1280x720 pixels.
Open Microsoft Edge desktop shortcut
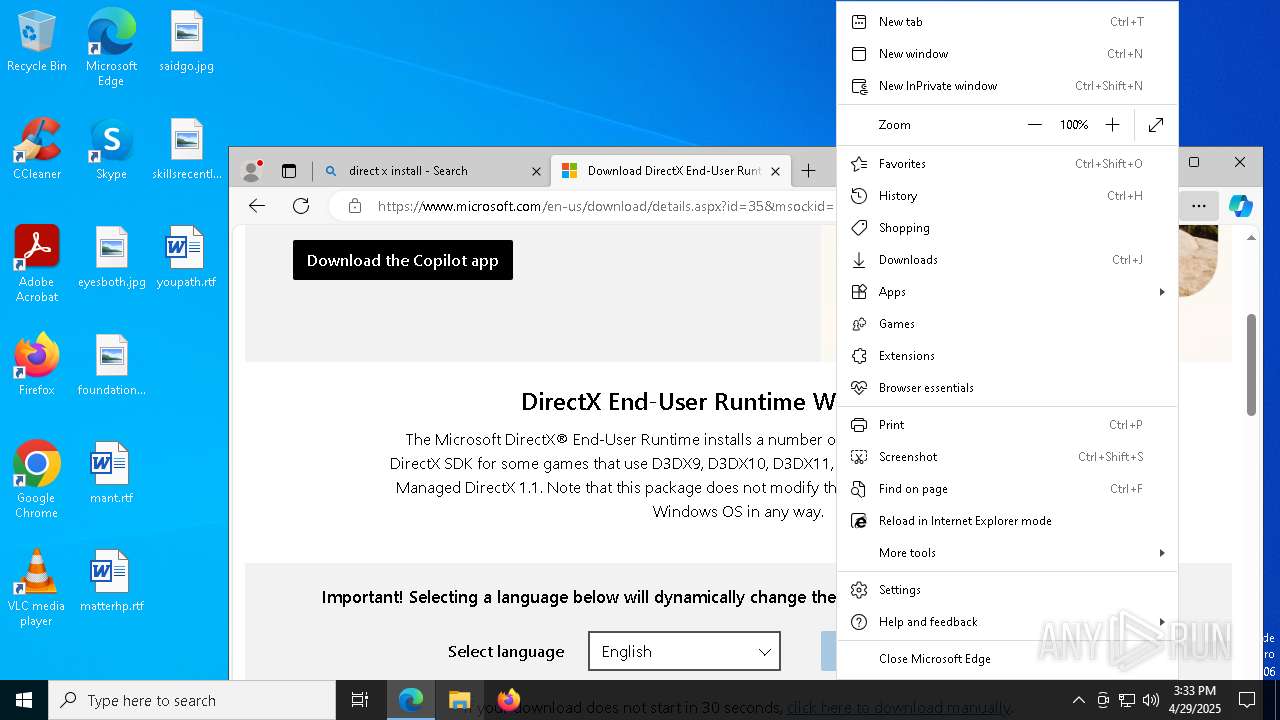point(111,47)
